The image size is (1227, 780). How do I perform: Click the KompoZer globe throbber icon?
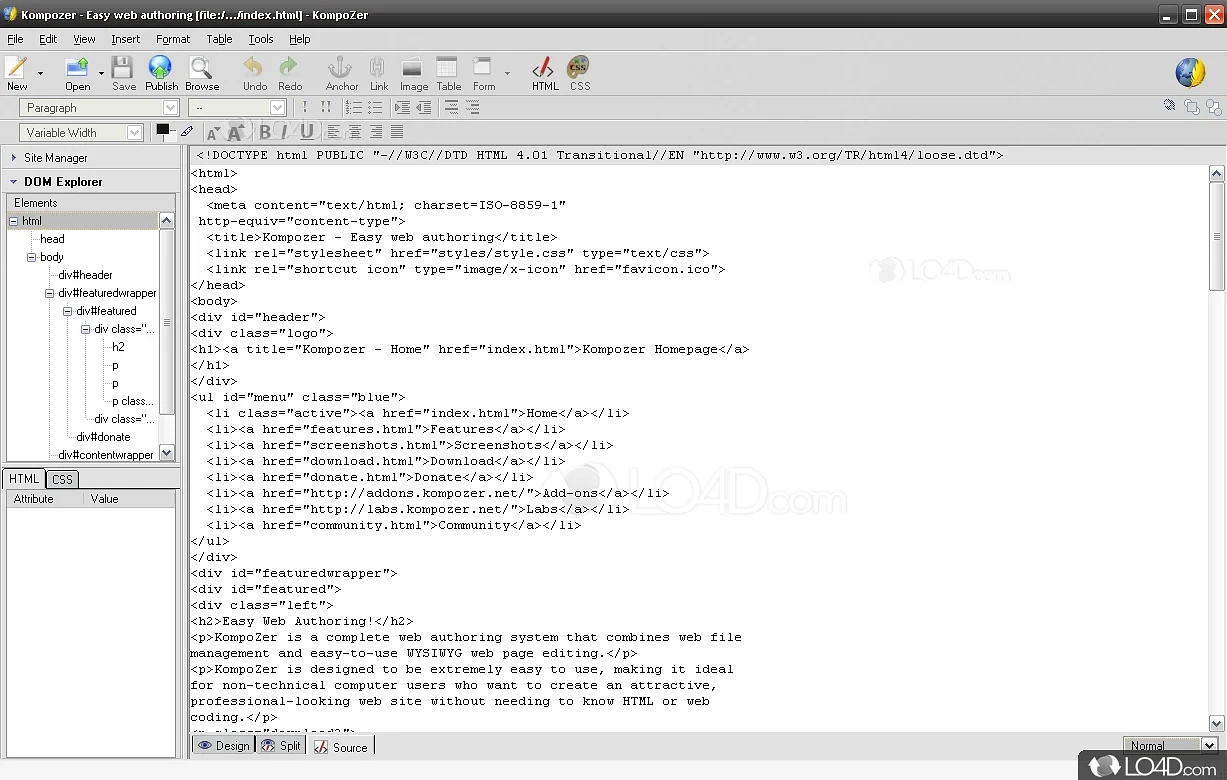pyautogui.click(x=1190, y=72)
